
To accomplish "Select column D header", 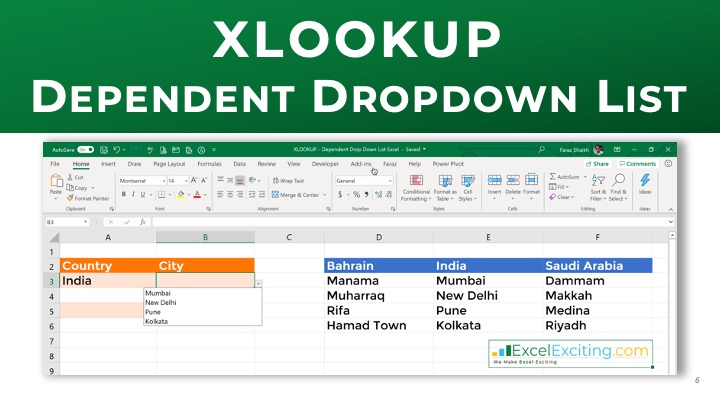I will click(379, 237).
